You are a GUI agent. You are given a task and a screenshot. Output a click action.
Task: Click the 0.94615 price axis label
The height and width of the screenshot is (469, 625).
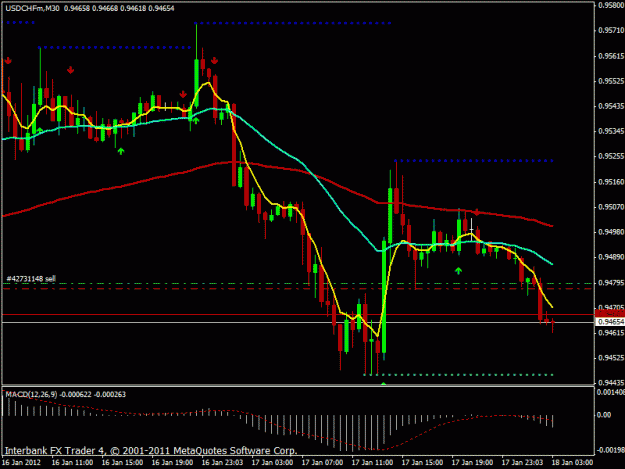tap(611, 333)
